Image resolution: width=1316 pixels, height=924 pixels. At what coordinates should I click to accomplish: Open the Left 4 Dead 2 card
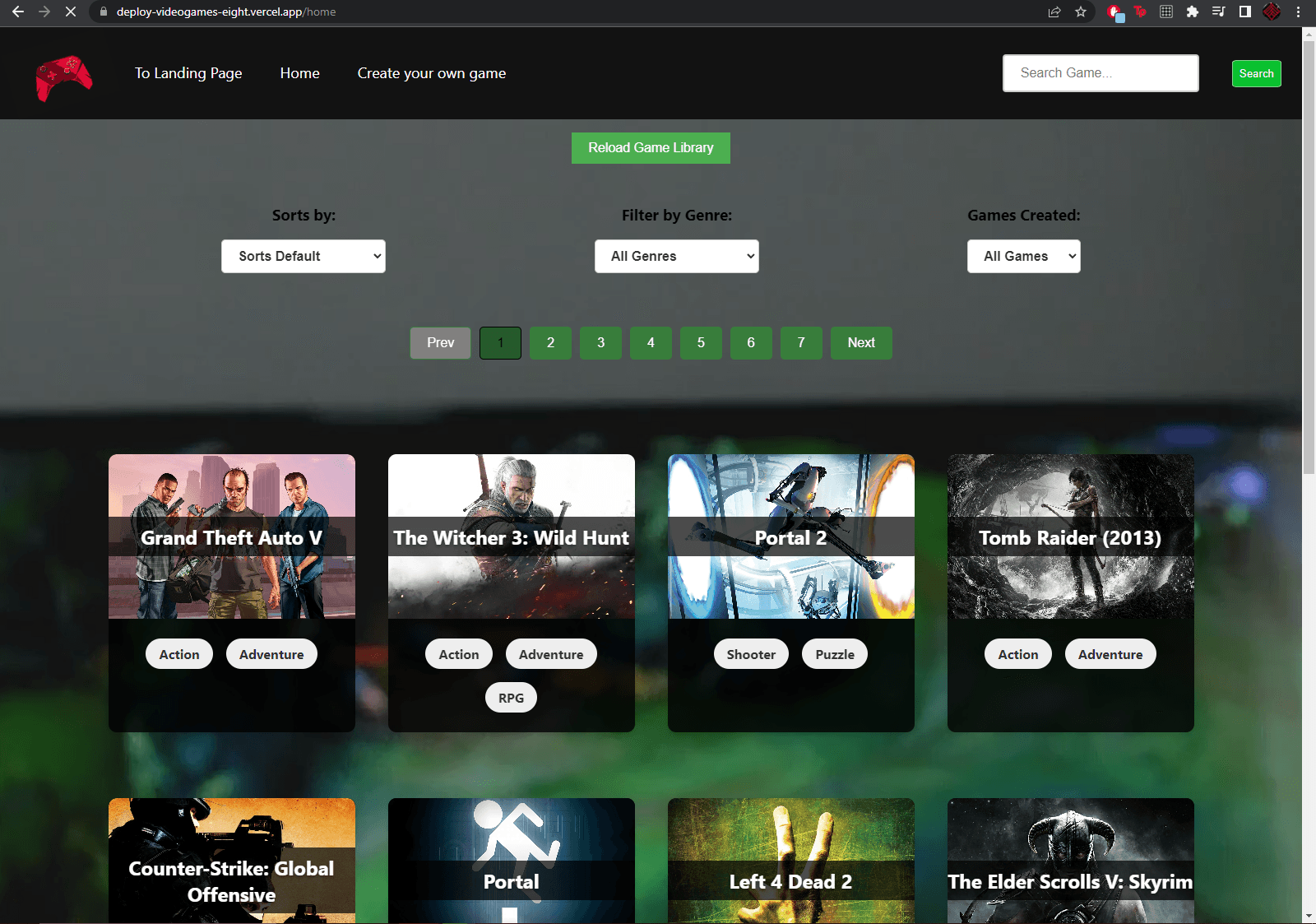tap(791, 861)
